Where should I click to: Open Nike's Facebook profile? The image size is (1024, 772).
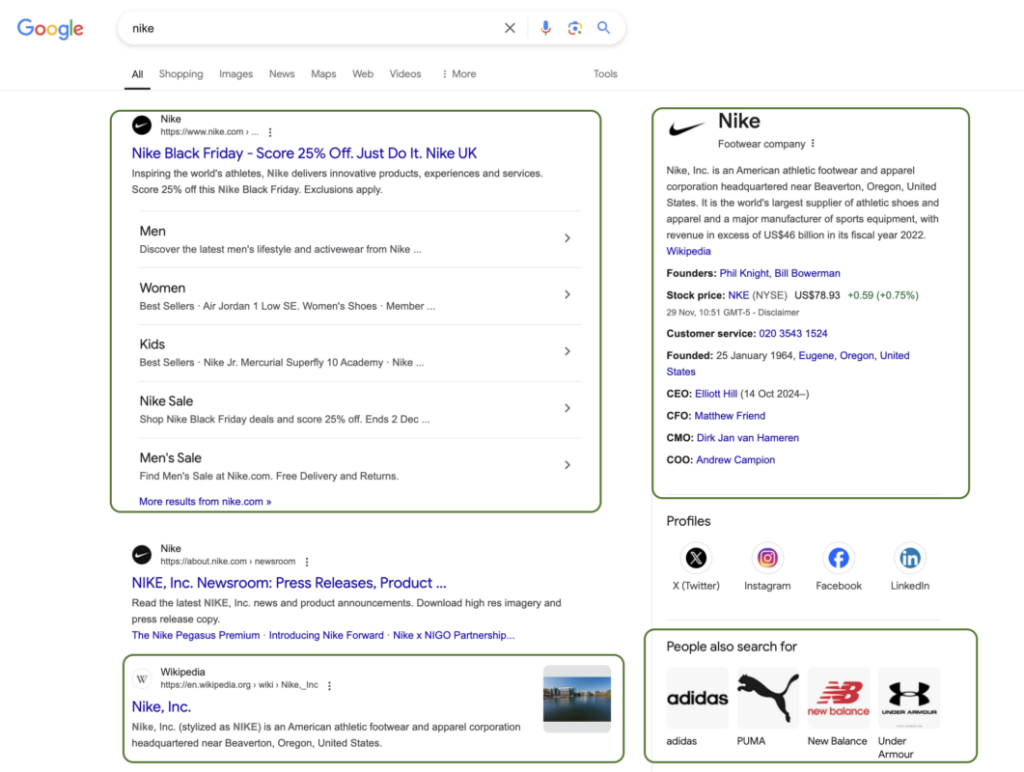click(838, 558)
